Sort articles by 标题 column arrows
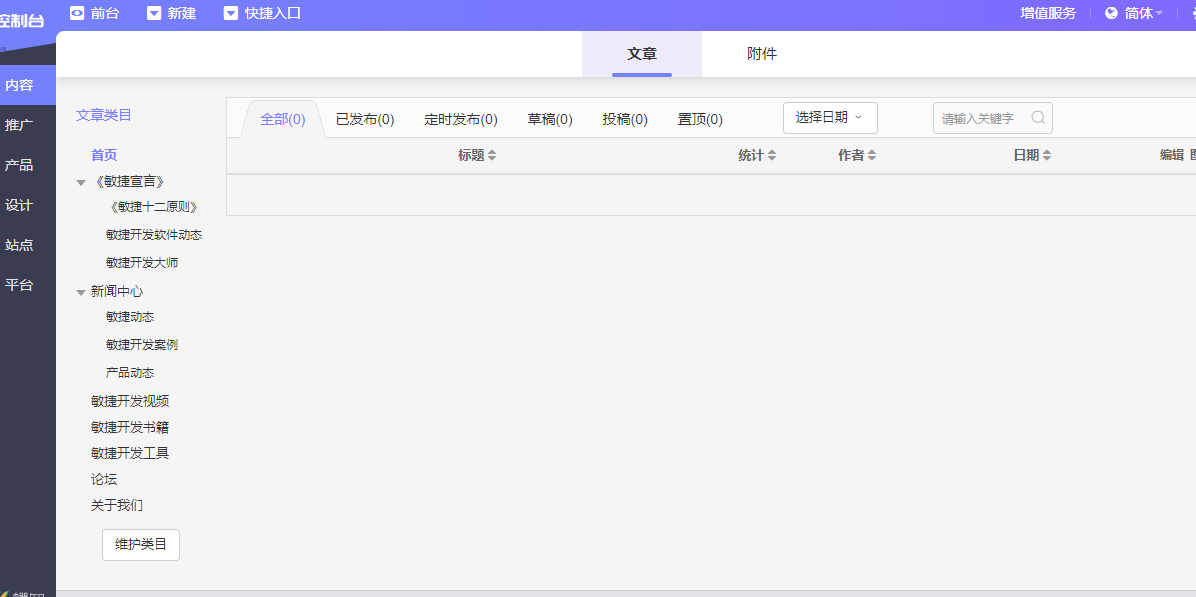 (x=491, y=155)
